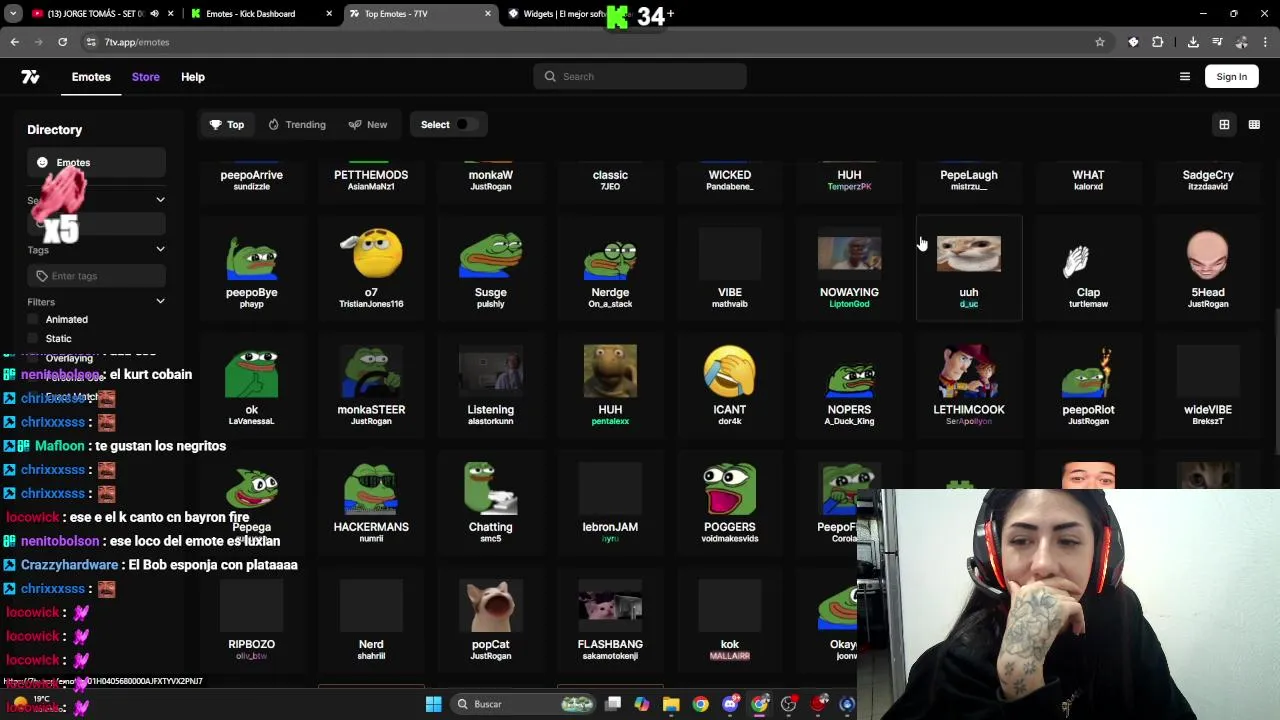Open File Explorer from the taskbar
Viewport: 1280px width, 720px height.
point(671,704)
